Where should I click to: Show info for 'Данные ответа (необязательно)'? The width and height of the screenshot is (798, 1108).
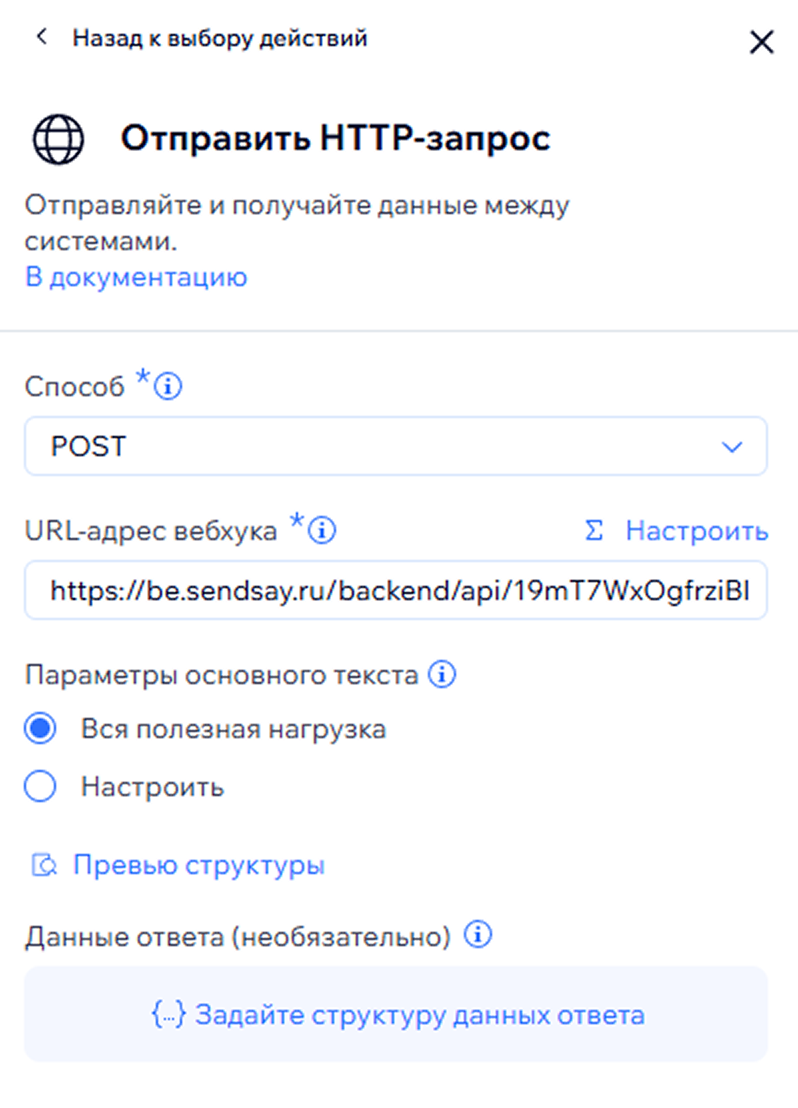(x=481, y=936)
